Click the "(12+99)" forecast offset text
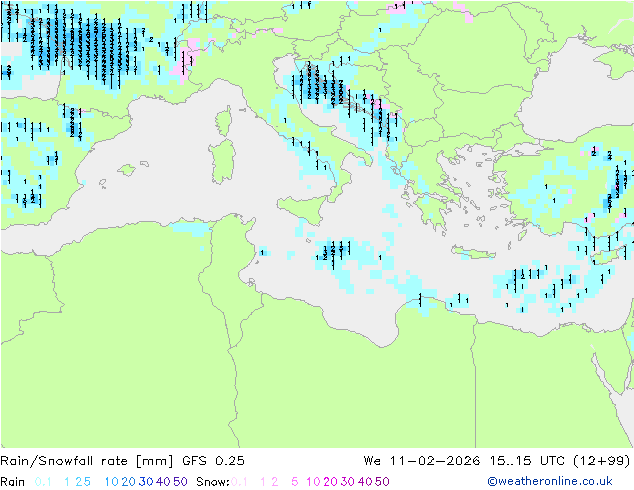 tap(602, 461)
